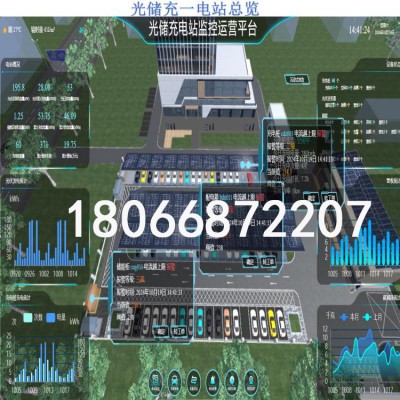Click the weather sun icon beside 27℃
Viewport: 400px width, 400px height.
point(5,30)
